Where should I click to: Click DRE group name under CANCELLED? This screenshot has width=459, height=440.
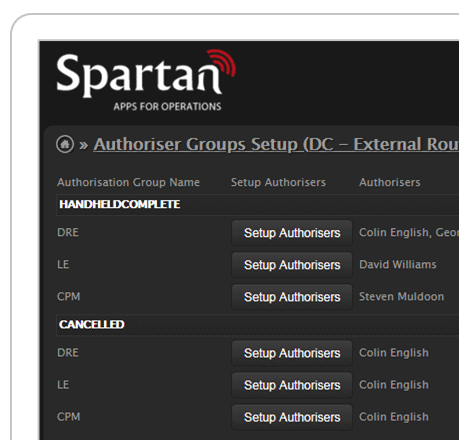[x=68, y=353]
